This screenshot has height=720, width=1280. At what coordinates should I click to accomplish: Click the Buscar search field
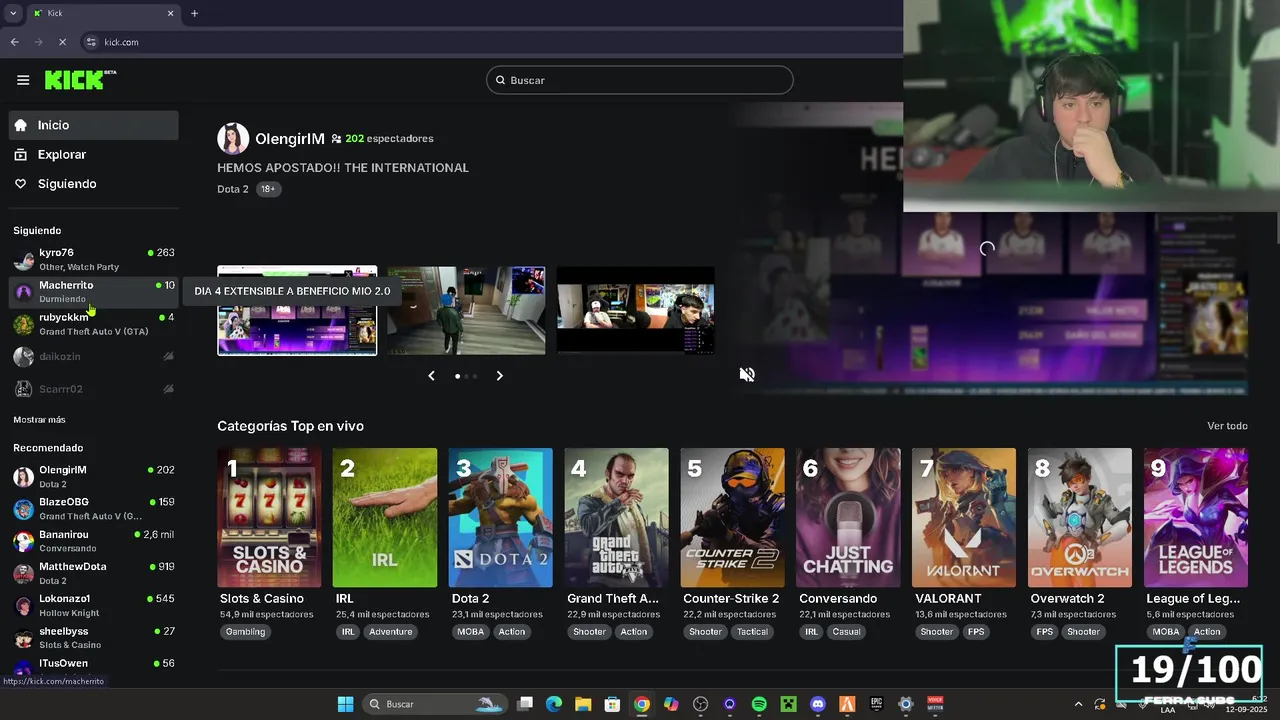click(640, 80)
